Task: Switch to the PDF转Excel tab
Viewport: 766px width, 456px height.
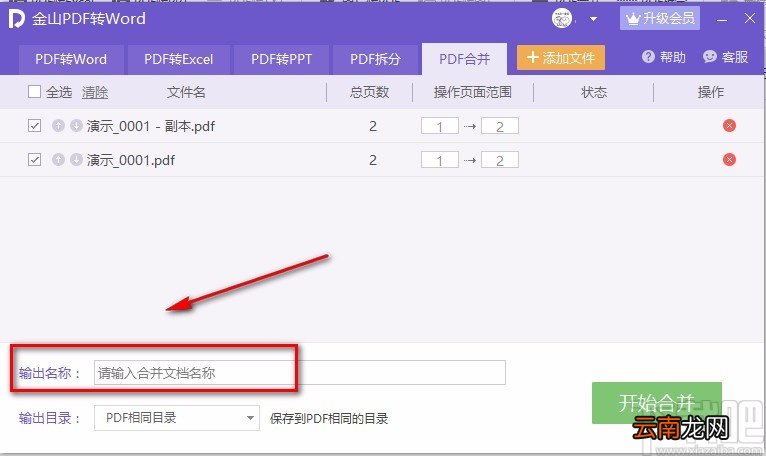Action: click(178, 59)
